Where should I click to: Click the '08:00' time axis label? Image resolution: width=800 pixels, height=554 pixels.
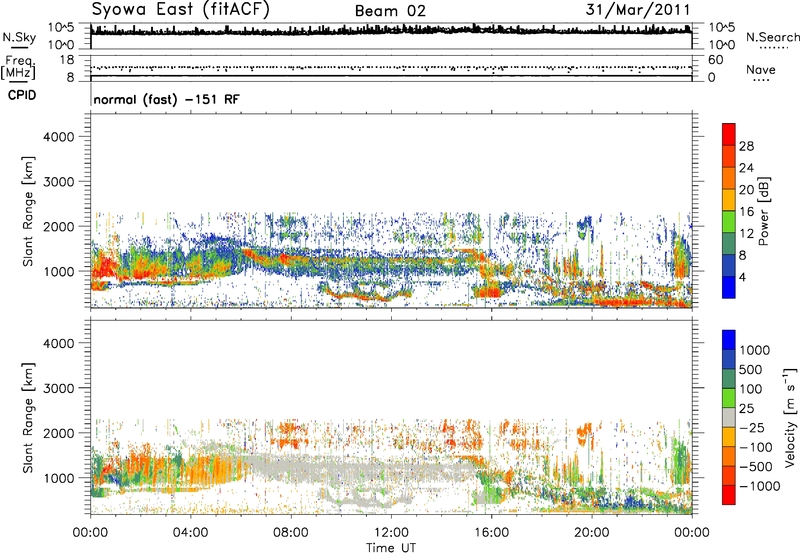(291, 533)
